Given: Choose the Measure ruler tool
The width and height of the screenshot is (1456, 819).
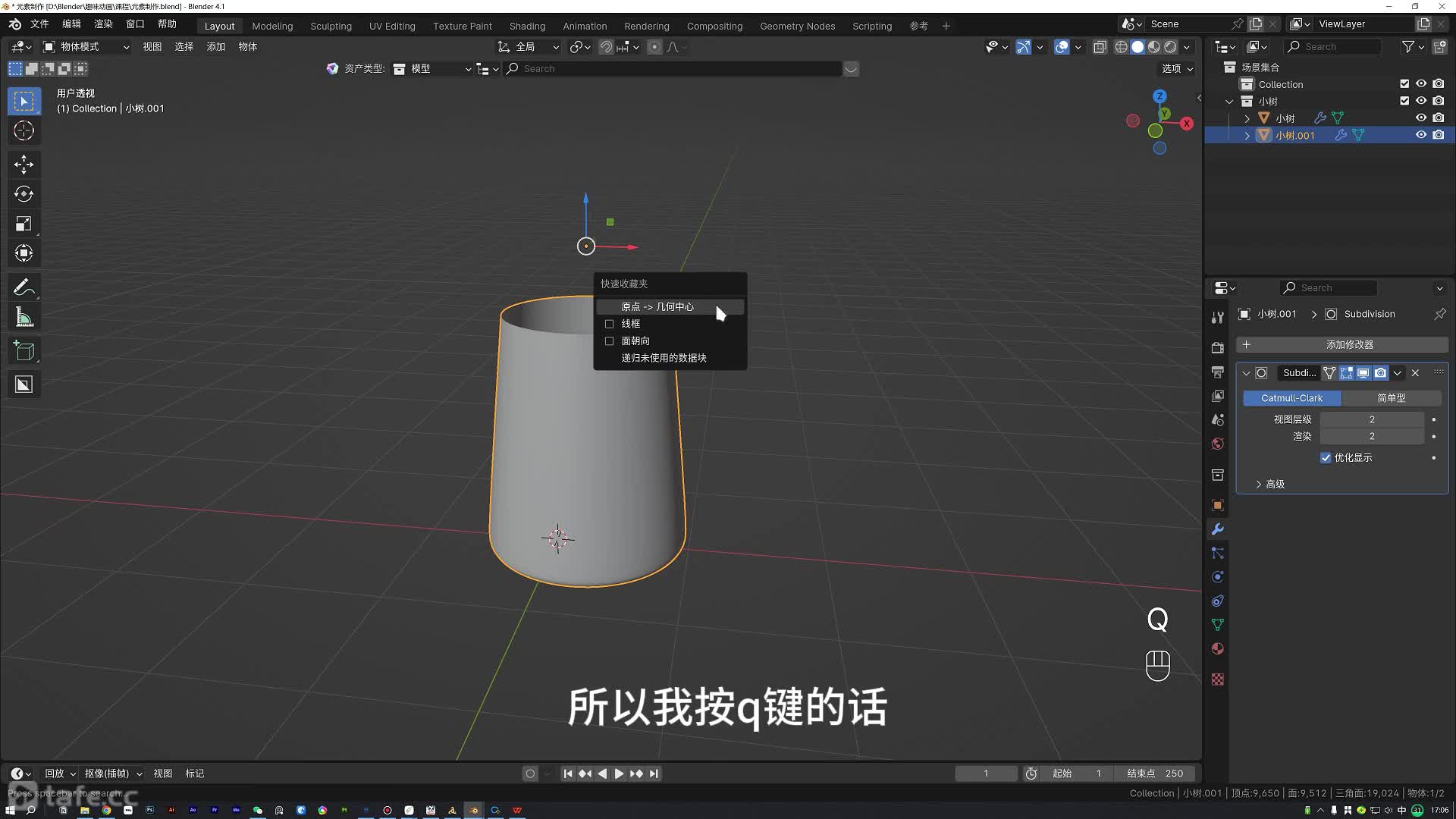Looking at the screenshot, I should tap(24, 318).
